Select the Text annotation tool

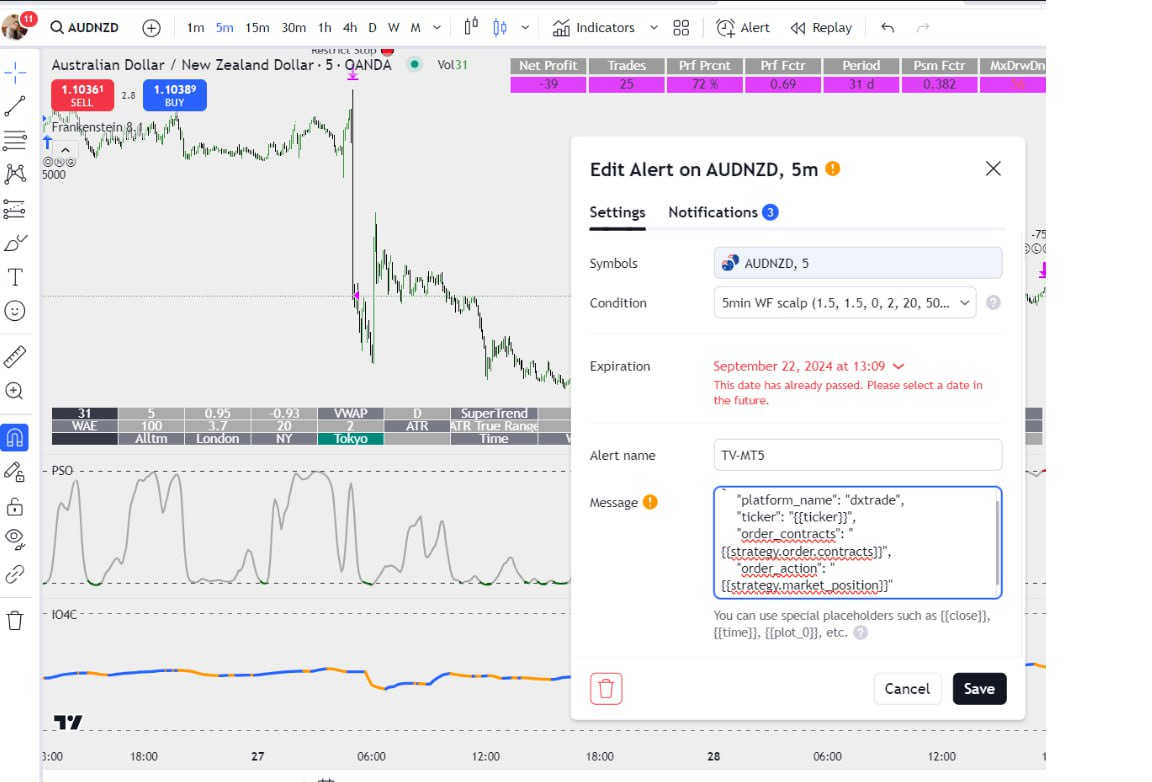(x=15, y=277)
